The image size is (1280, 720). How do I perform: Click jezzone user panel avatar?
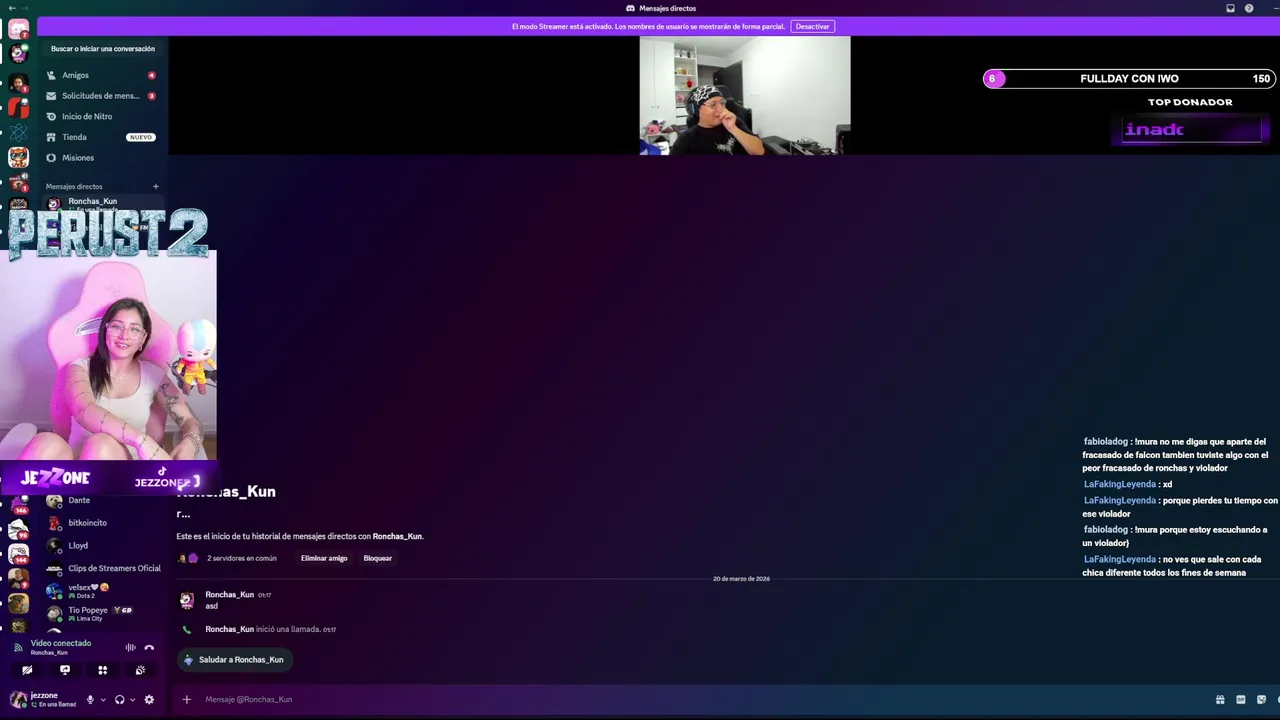19,699
